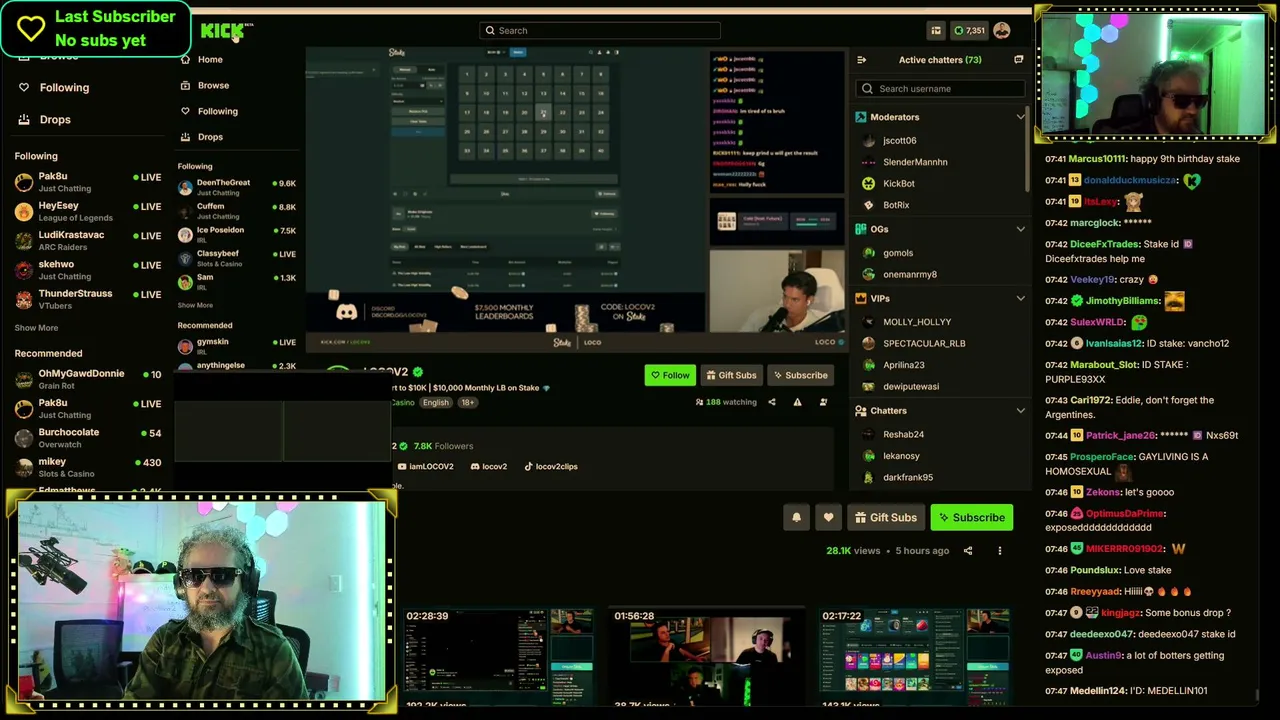Click the 18+ tag
Viewport: 1280px width, 720px height.
[467, 403]
